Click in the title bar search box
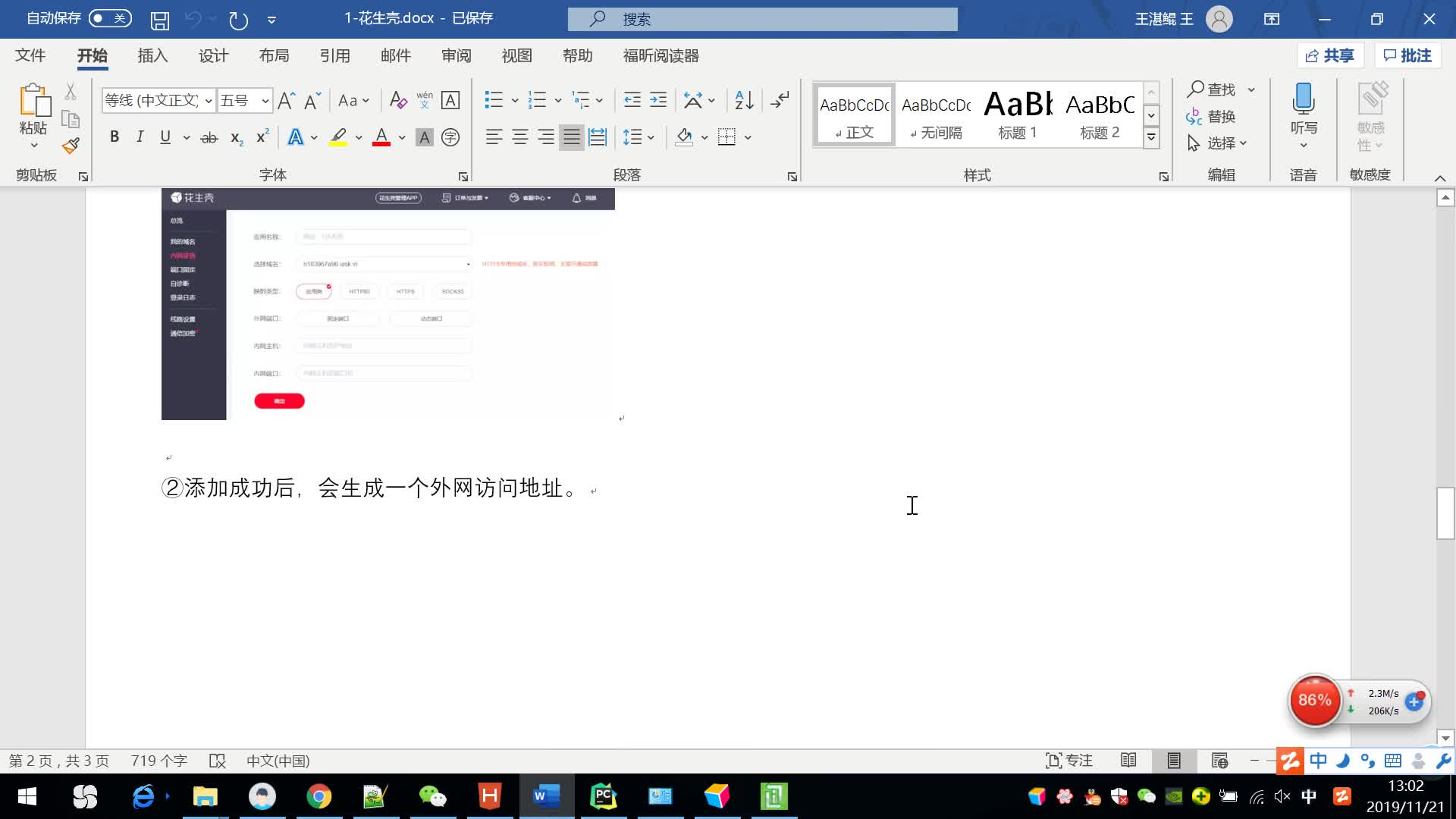The image size is (1456, 819). 762,19
